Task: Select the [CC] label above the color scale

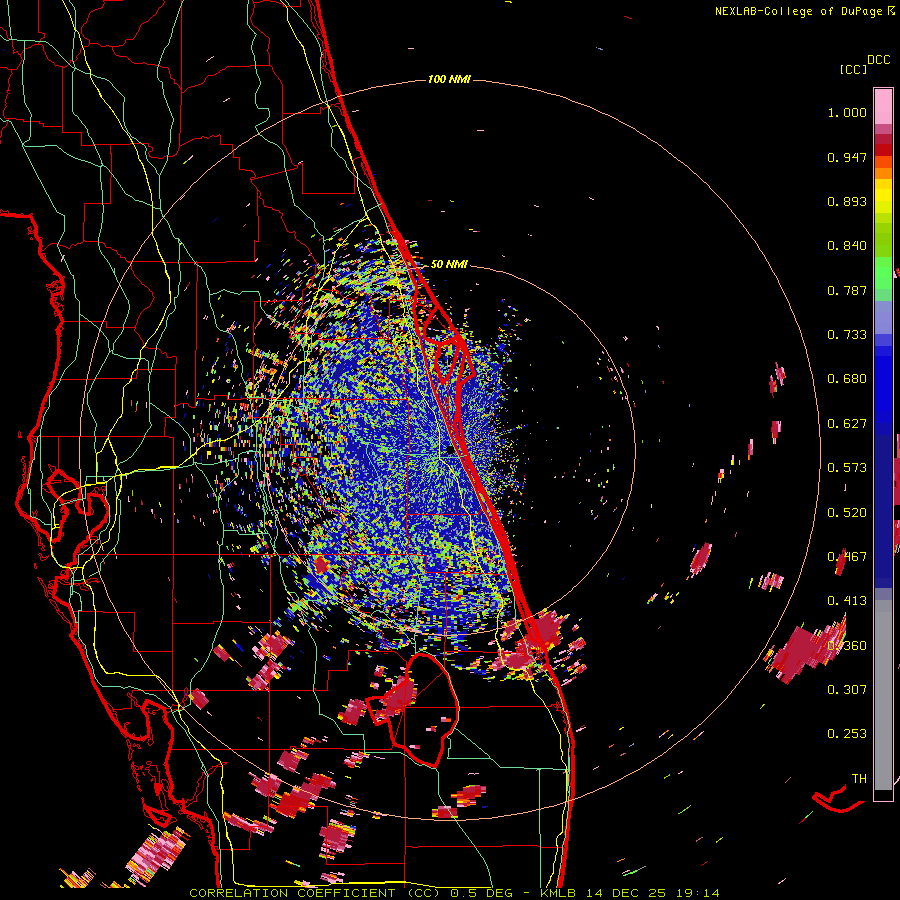Action: pos(854,69)
